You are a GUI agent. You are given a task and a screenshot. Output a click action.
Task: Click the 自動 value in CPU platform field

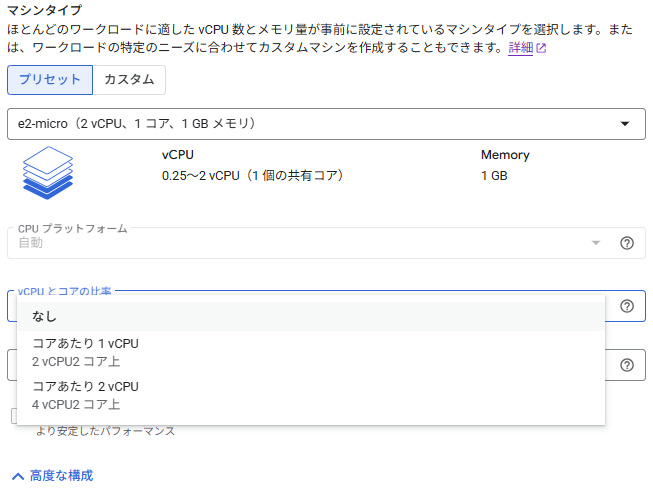pos(31,243)
